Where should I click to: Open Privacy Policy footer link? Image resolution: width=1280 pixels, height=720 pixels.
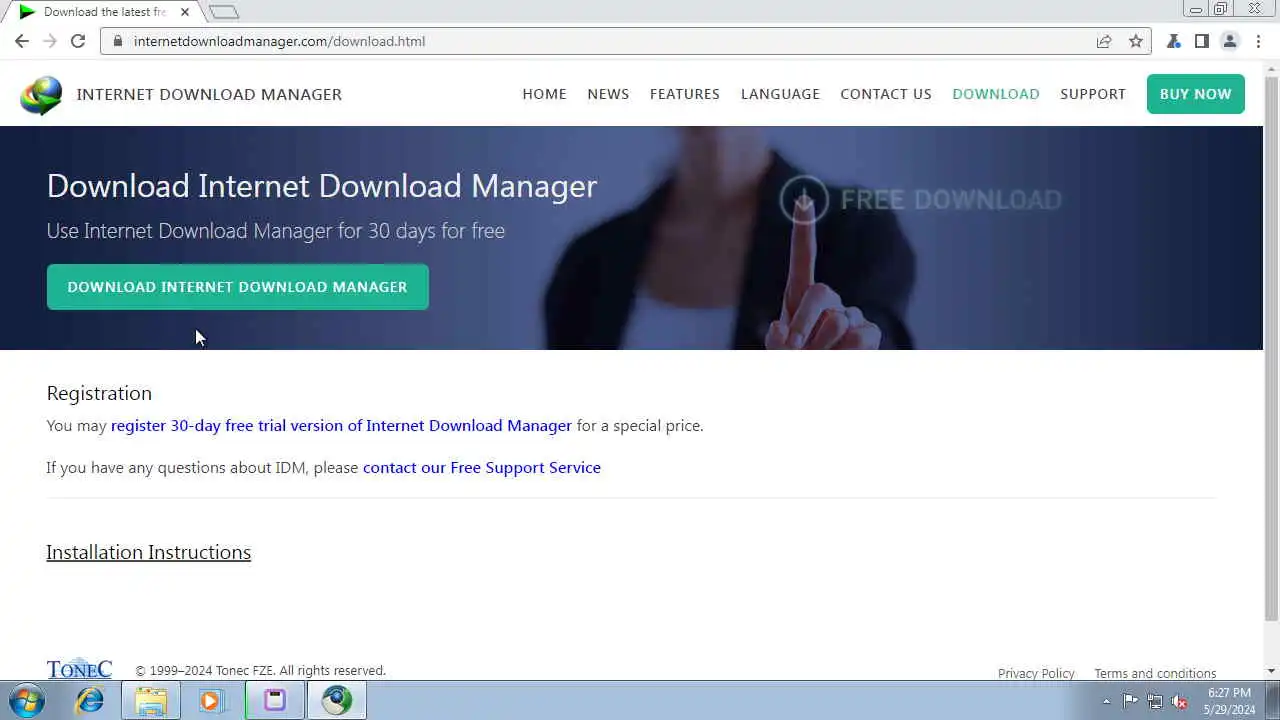[x=1036, y=673]
